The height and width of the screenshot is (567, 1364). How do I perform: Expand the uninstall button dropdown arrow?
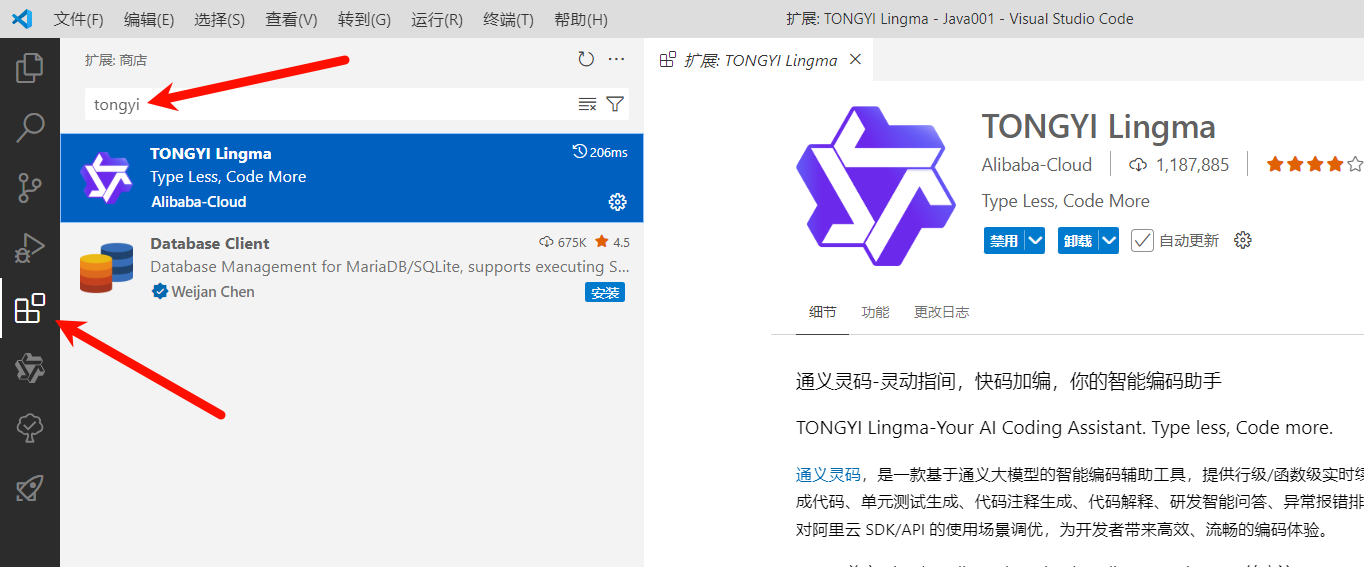coord(1108,240)
